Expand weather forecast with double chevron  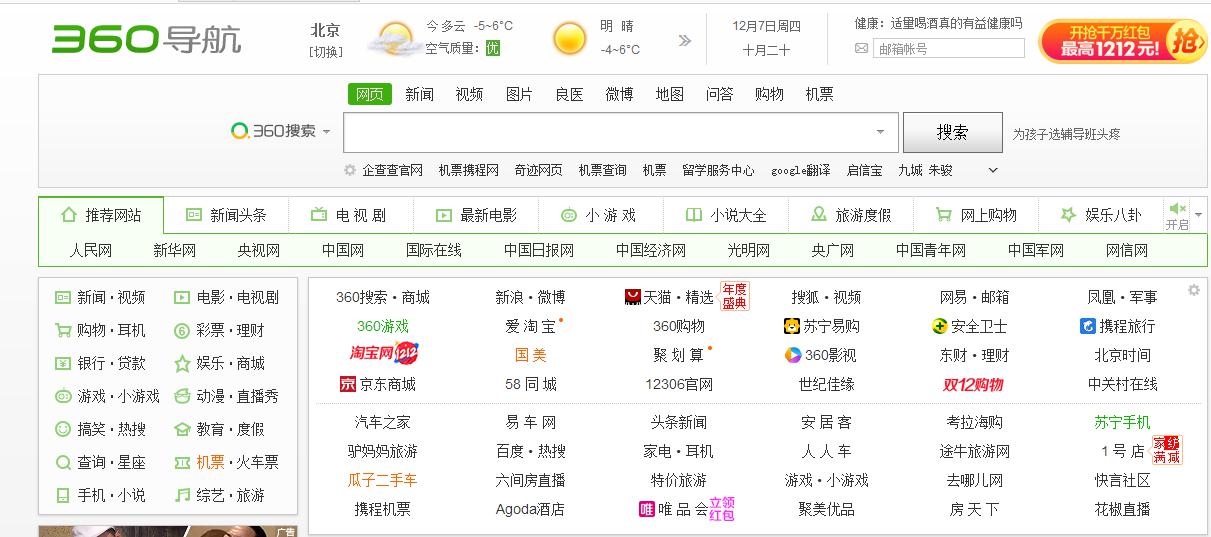(x=685, y=40)
